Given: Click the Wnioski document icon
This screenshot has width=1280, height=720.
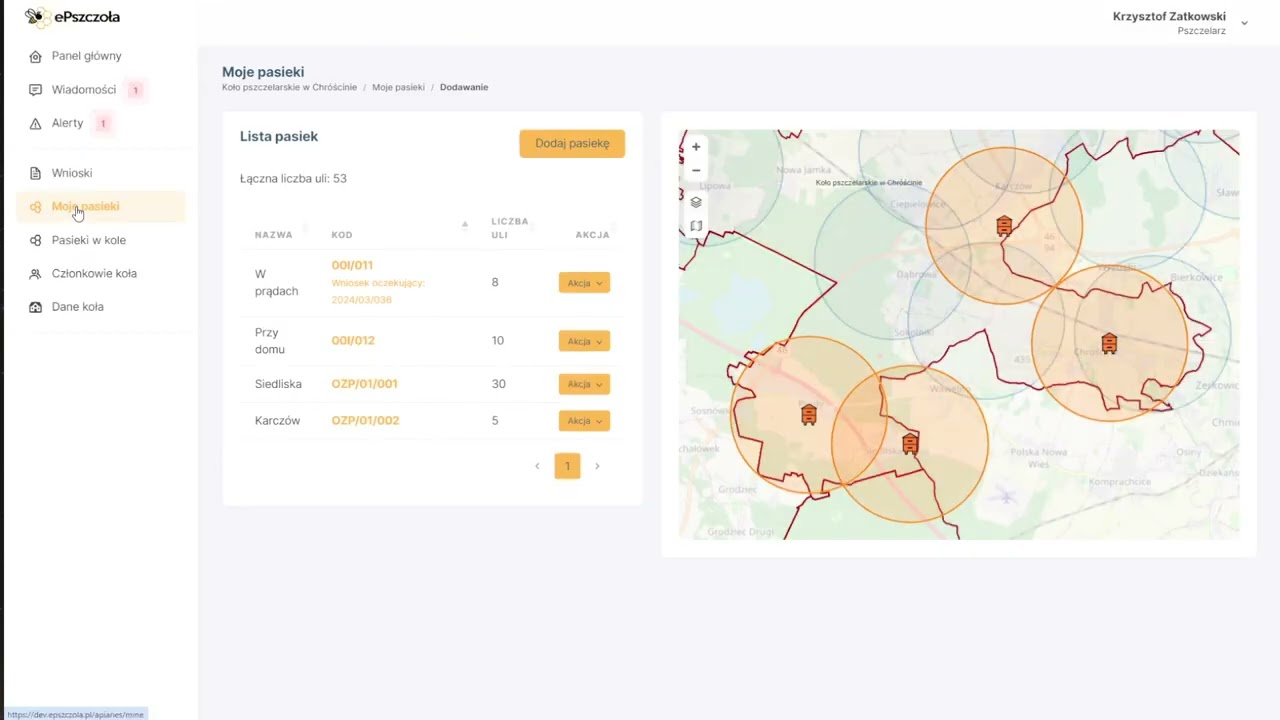Looking at the screenshot, I should 35,173.
